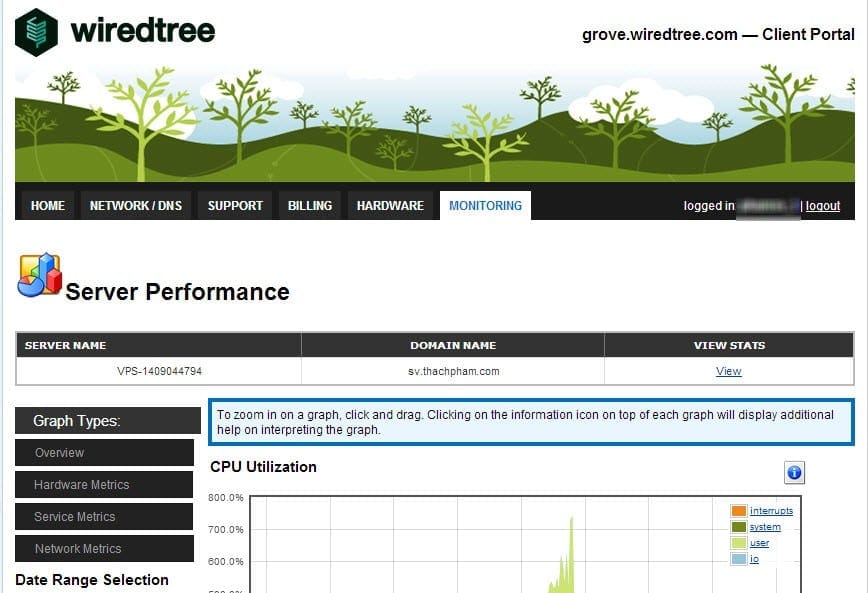Click the dark green system swatch
Viewport: 868px width, 593px height.
click(x=738, y=527)
